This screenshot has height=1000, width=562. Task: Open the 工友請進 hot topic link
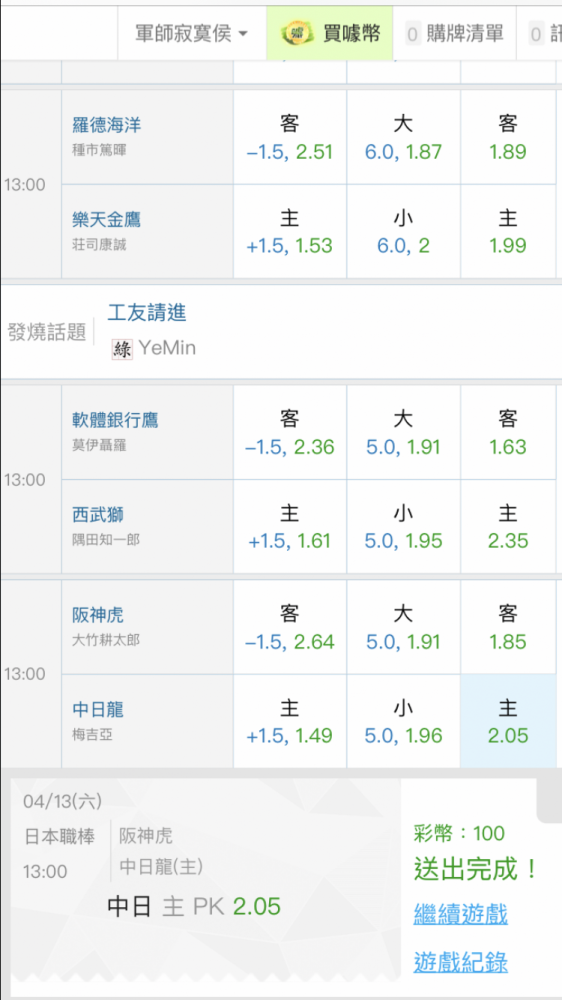(147, 312)
